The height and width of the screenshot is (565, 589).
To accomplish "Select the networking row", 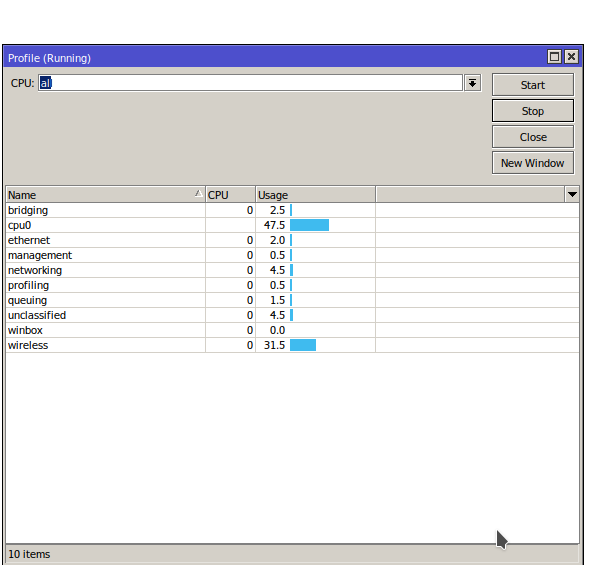I will (x=292, y=270).
